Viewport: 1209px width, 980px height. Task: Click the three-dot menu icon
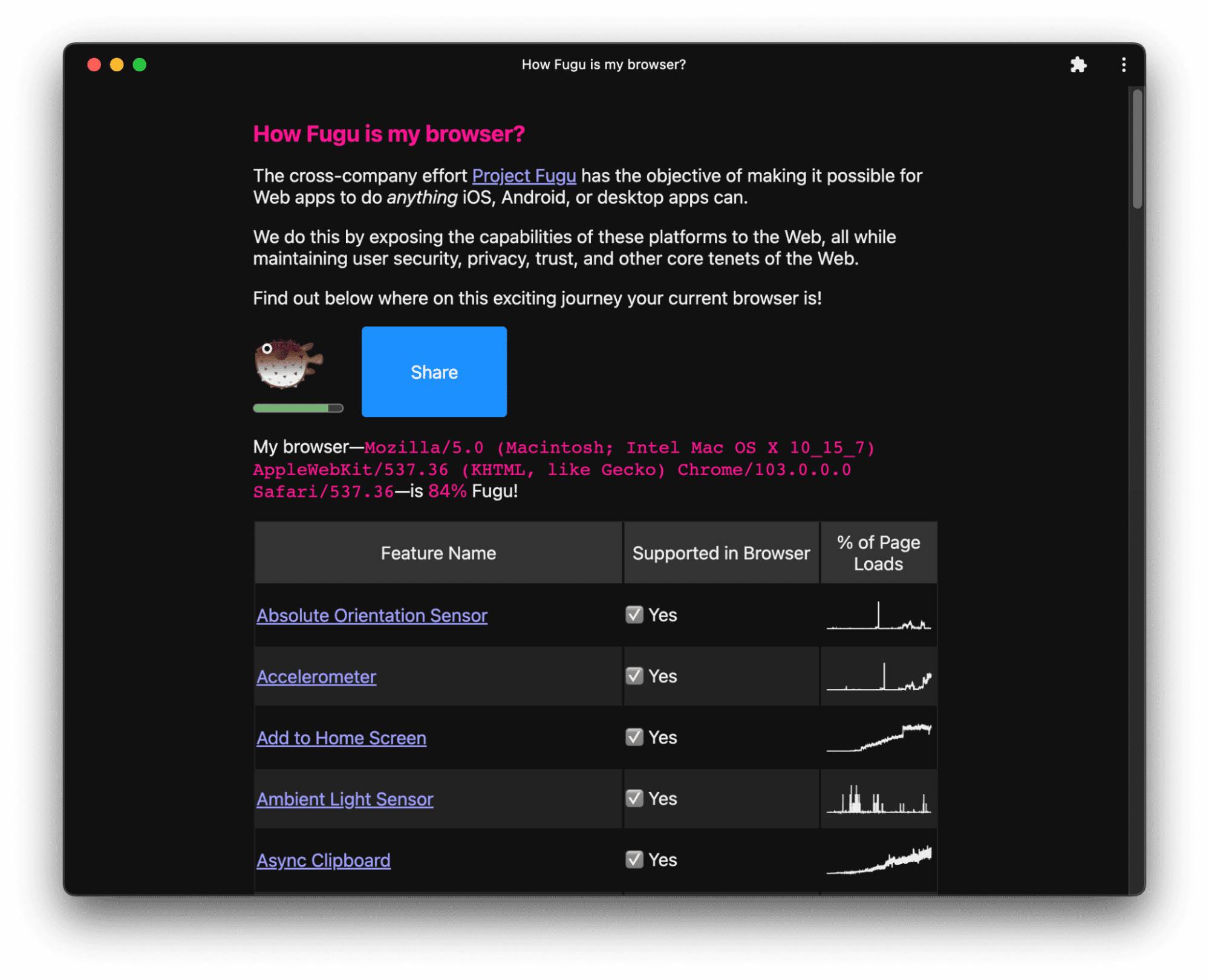point(1123,62)
